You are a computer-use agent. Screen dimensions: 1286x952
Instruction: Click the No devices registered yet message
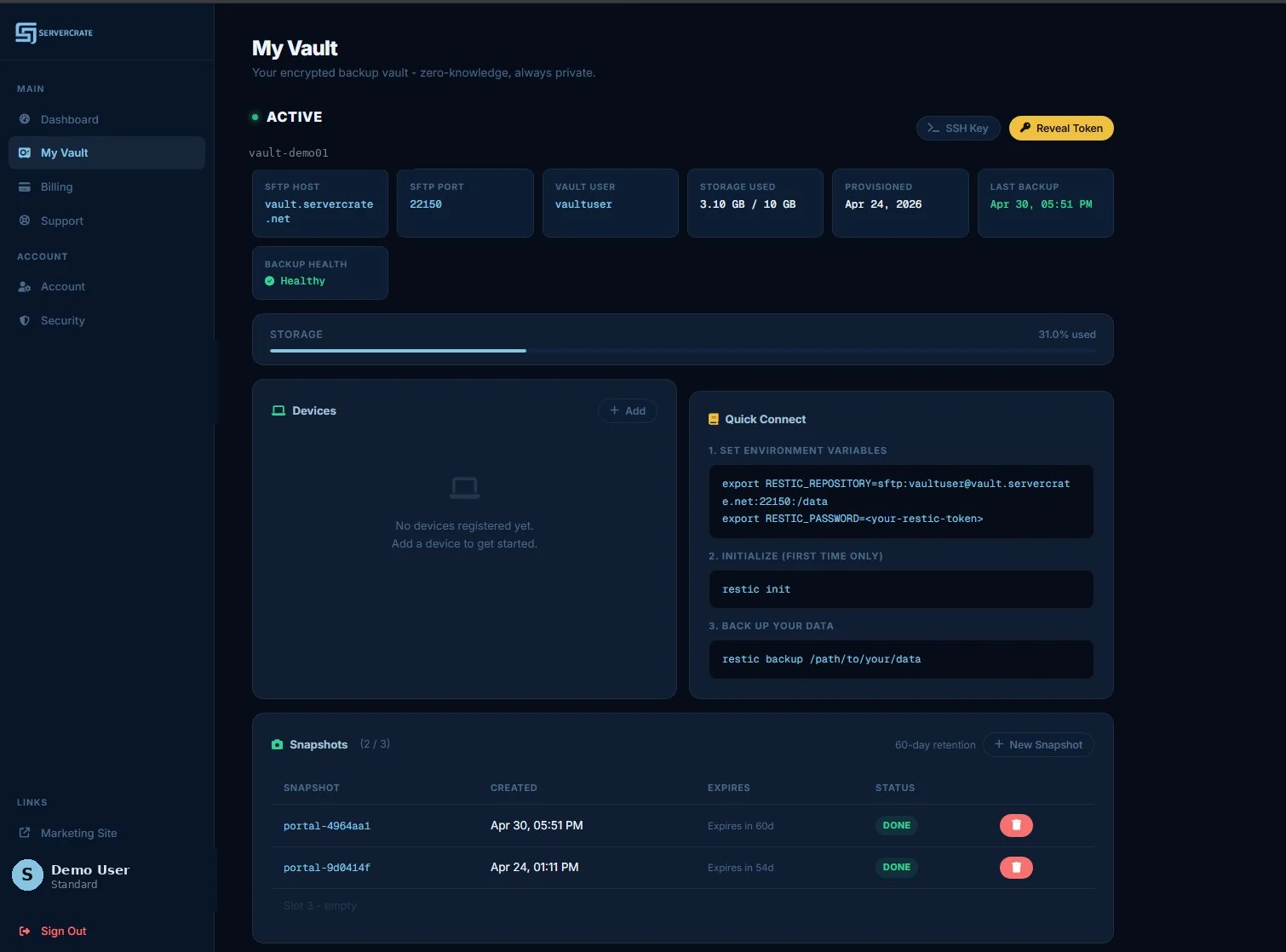tap(465, 526)
